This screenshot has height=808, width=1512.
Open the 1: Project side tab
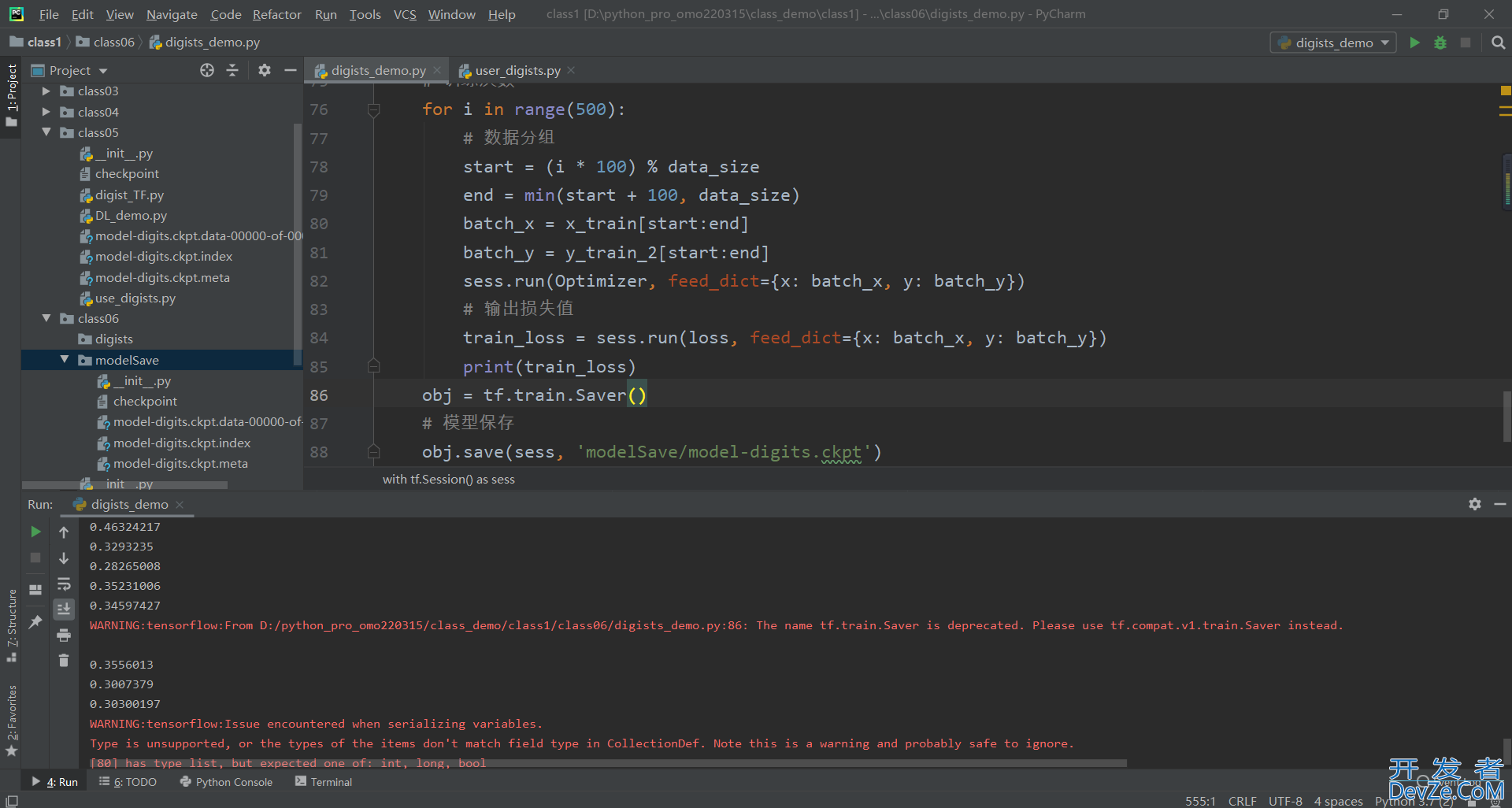pyautogui.click(x=11, y=95)
